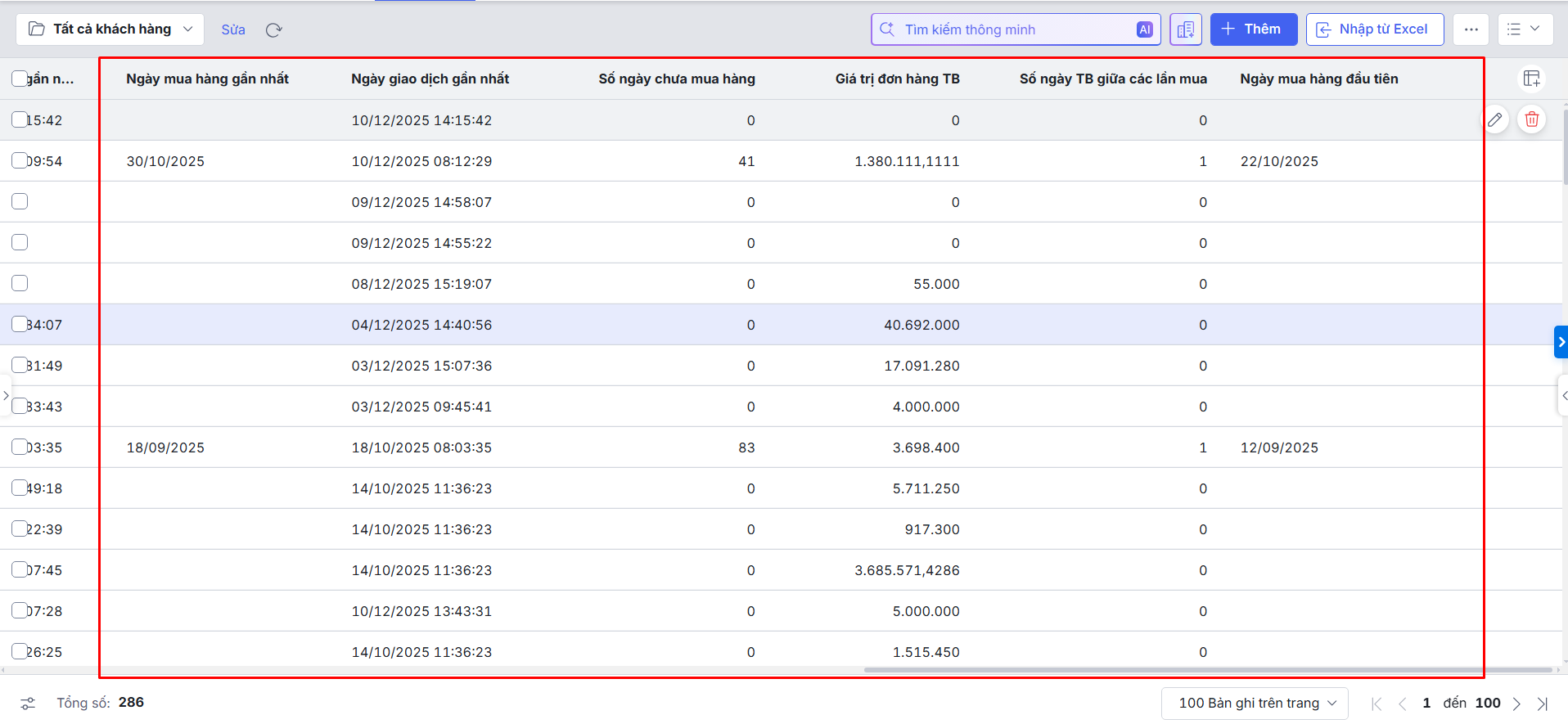Viewport: 1568px width, 724px height.
Task: Open the book/map view icon button
Action: (1185, 29)
